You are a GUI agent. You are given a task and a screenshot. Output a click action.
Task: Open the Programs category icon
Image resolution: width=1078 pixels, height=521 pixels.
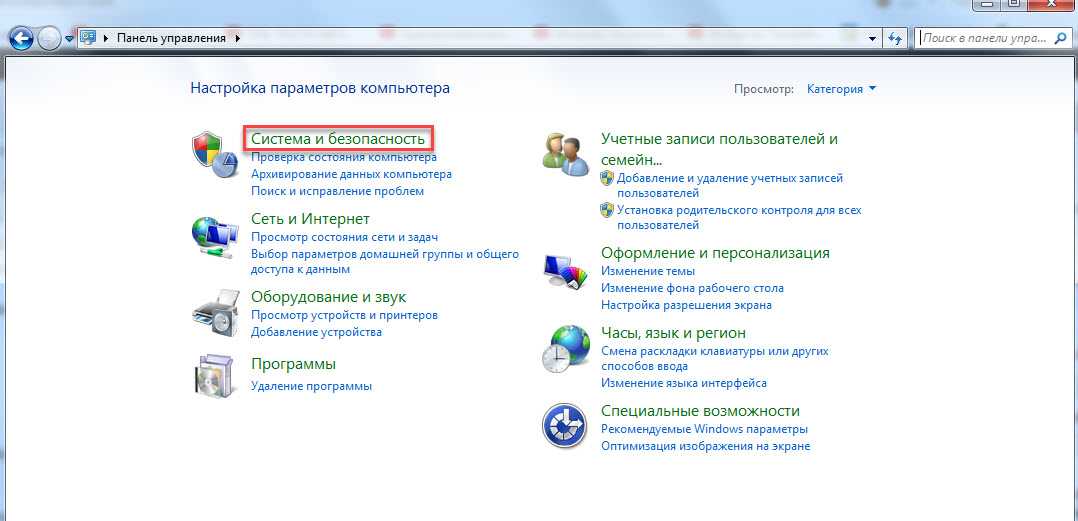tap(214, 376)
